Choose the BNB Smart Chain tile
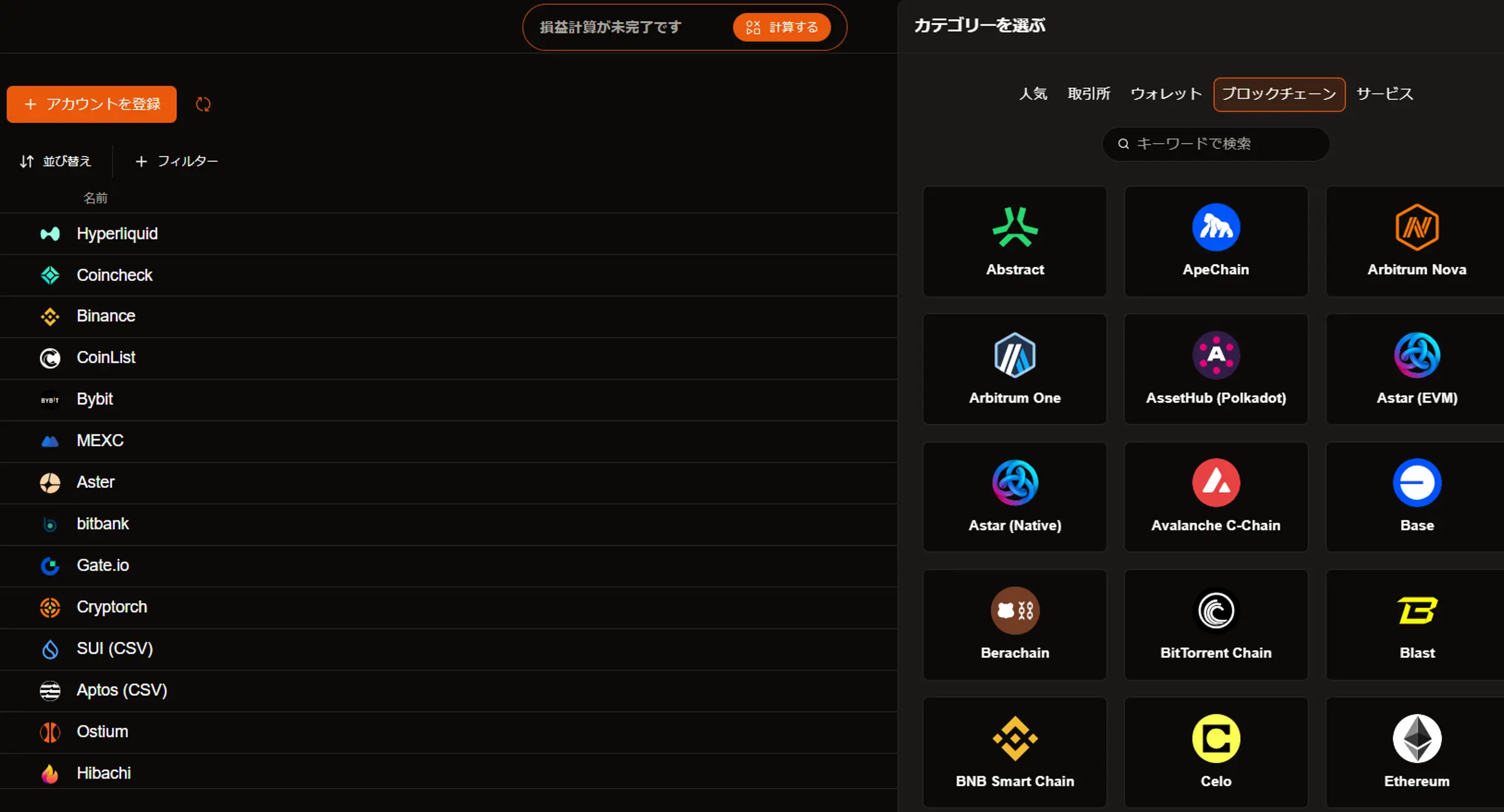Screen dimensions: 1504x812 pyautogui.click(x=1014, y=750)
